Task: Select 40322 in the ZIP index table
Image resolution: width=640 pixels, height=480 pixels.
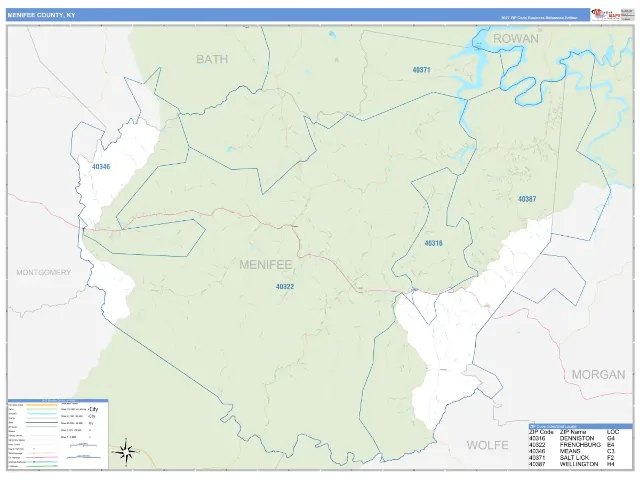Action: 537,445
